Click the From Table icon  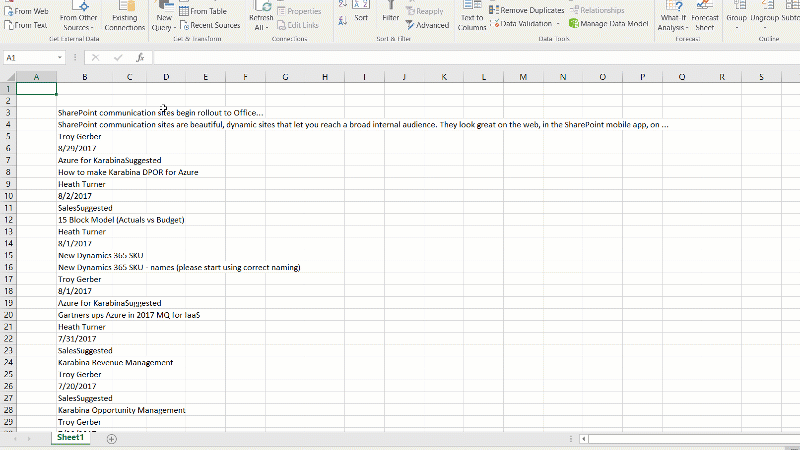(184, 11)
